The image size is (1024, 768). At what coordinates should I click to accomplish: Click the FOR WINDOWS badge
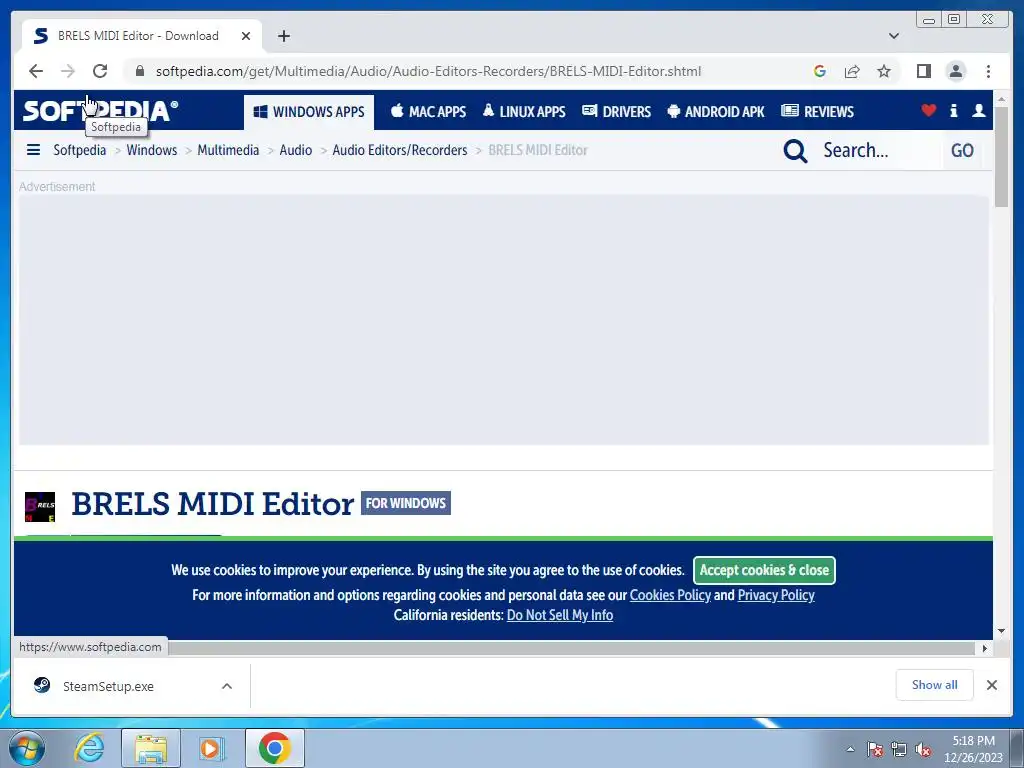(406, 503)
